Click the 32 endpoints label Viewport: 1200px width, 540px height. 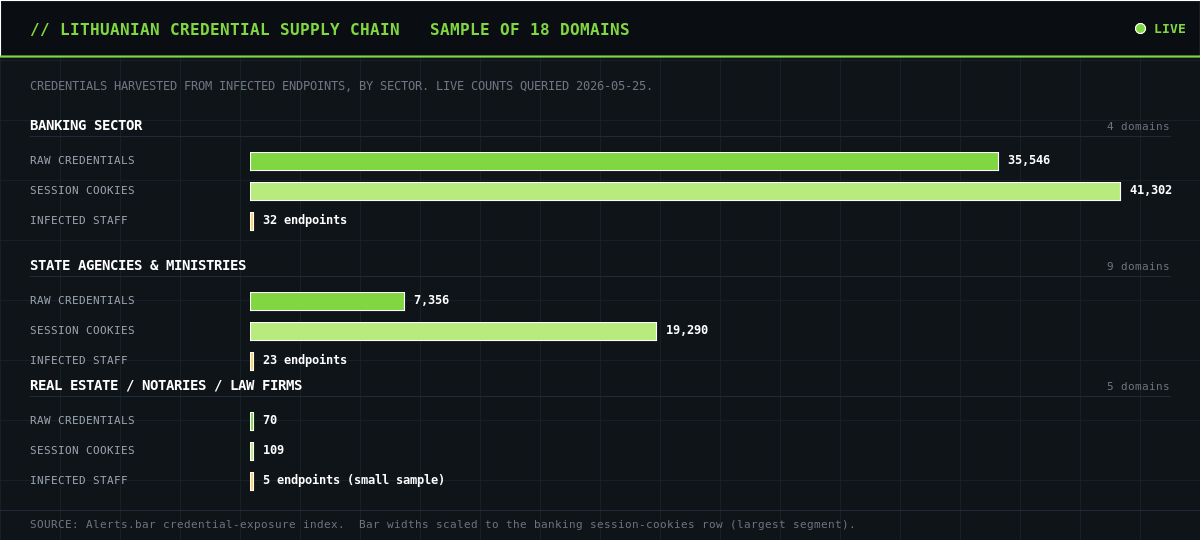point(305,221)
